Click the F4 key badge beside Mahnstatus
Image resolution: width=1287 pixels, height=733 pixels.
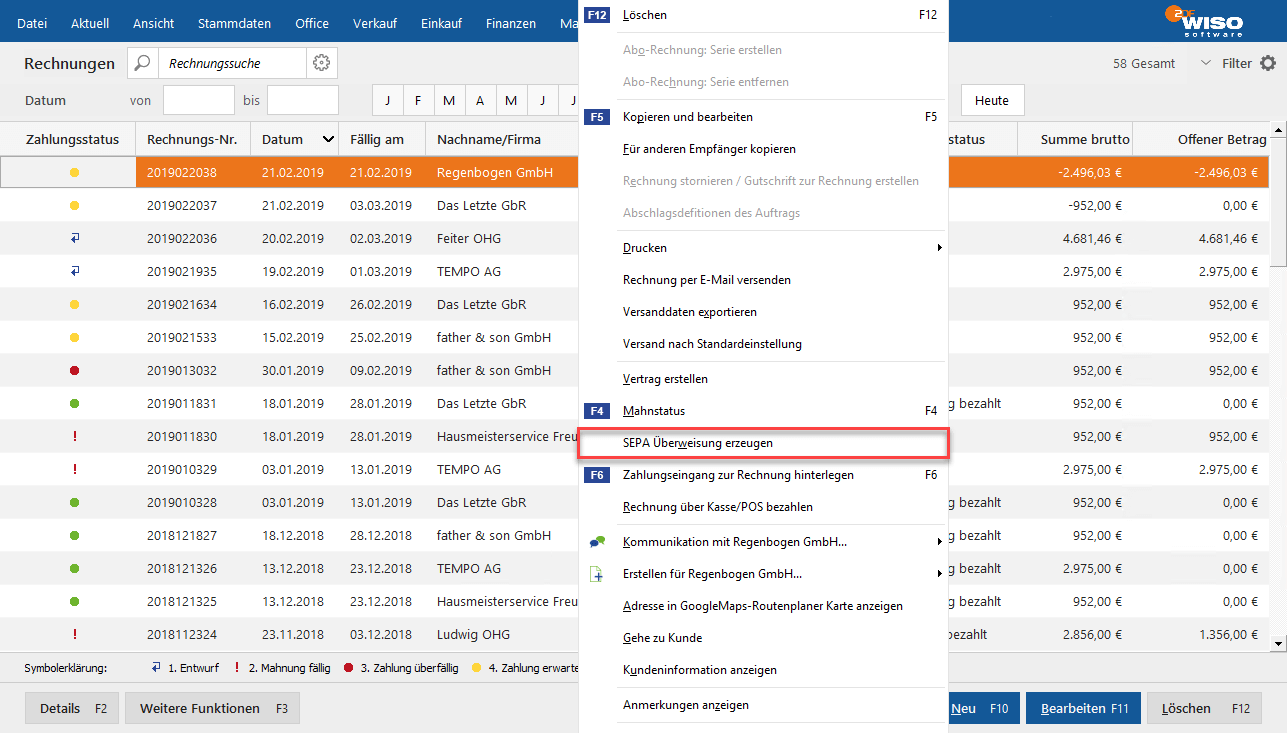tap(597, 411)
